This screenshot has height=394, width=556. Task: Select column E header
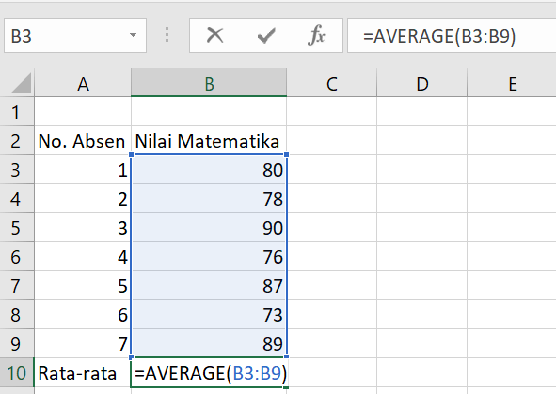pos(512,83)
